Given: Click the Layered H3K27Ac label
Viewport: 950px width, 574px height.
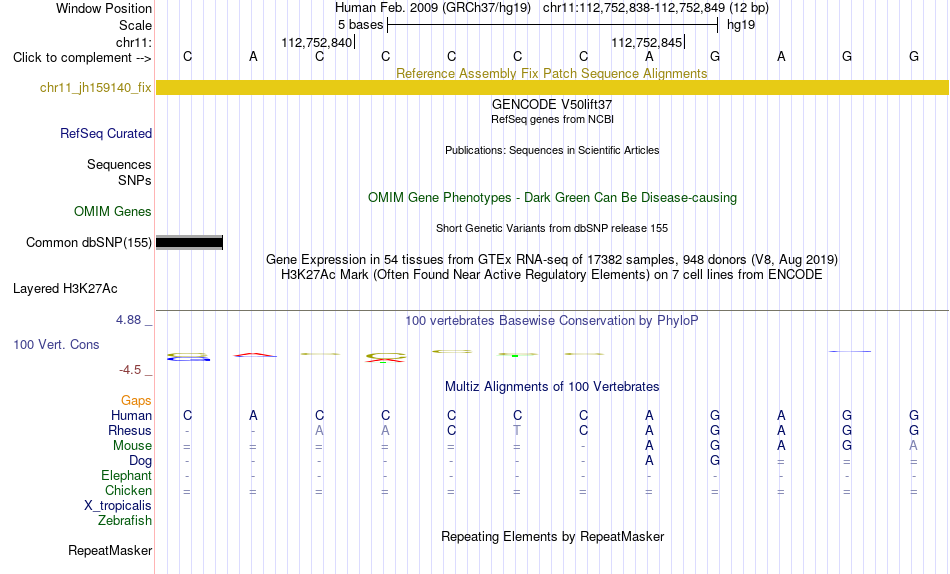Looking at the screenshot, I should click(65, 289).
